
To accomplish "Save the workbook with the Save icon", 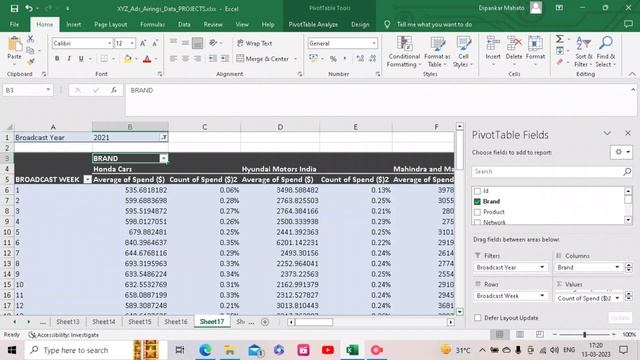I will (x=14, y=8).
